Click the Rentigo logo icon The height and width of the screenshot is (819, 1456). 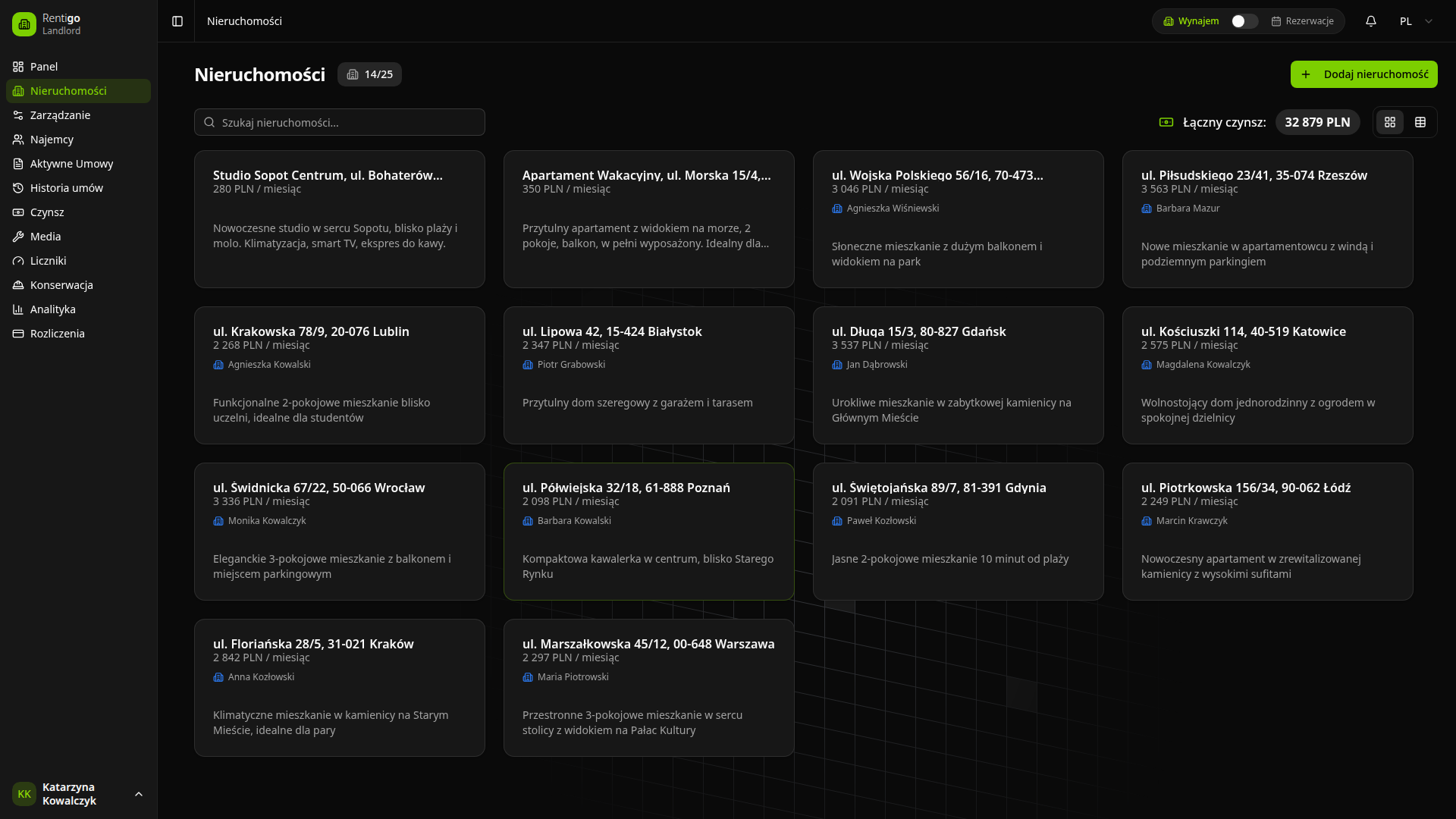coord(24,24)
